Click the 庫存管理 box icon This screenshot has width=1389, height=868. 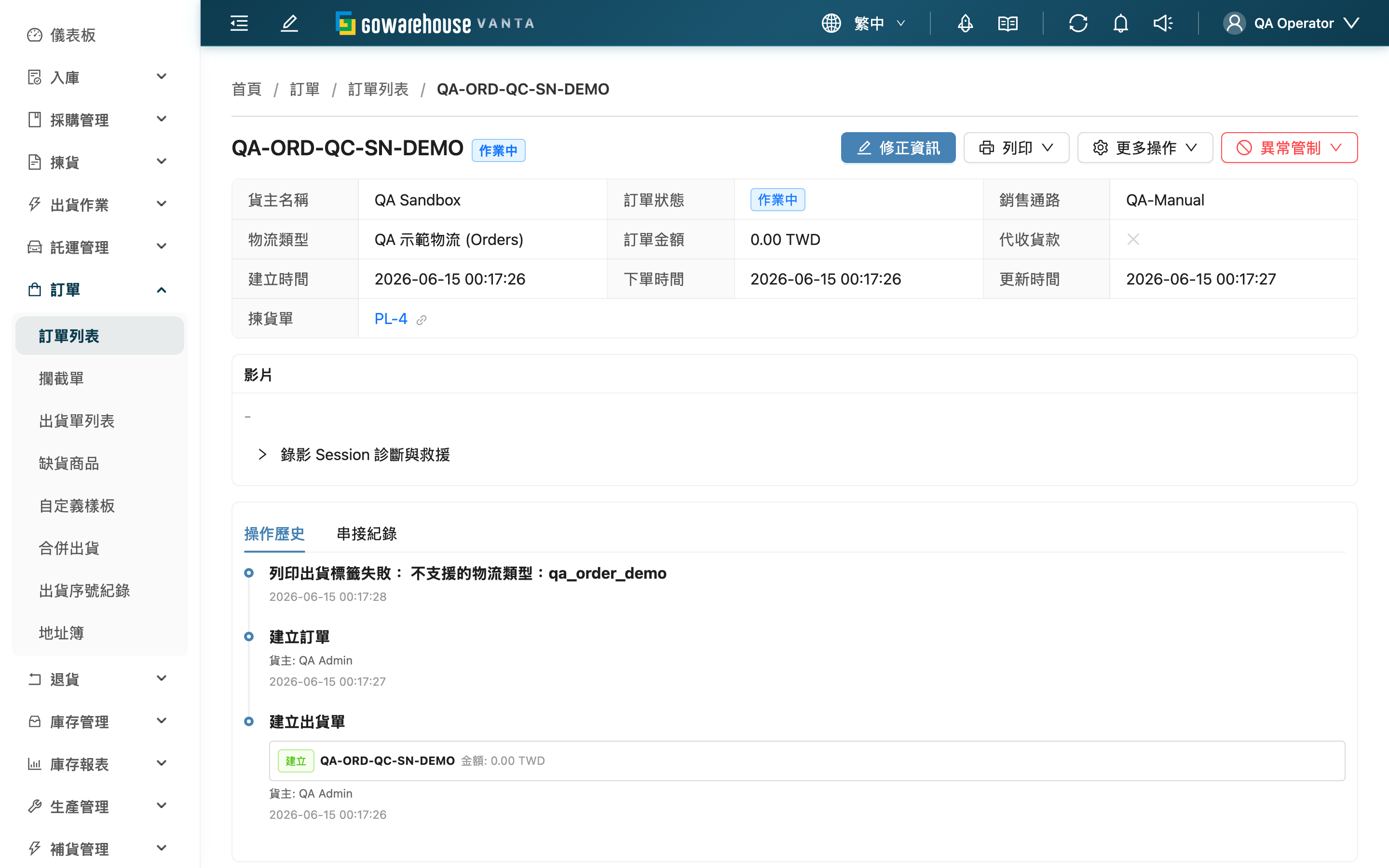(x=34, y=721)
